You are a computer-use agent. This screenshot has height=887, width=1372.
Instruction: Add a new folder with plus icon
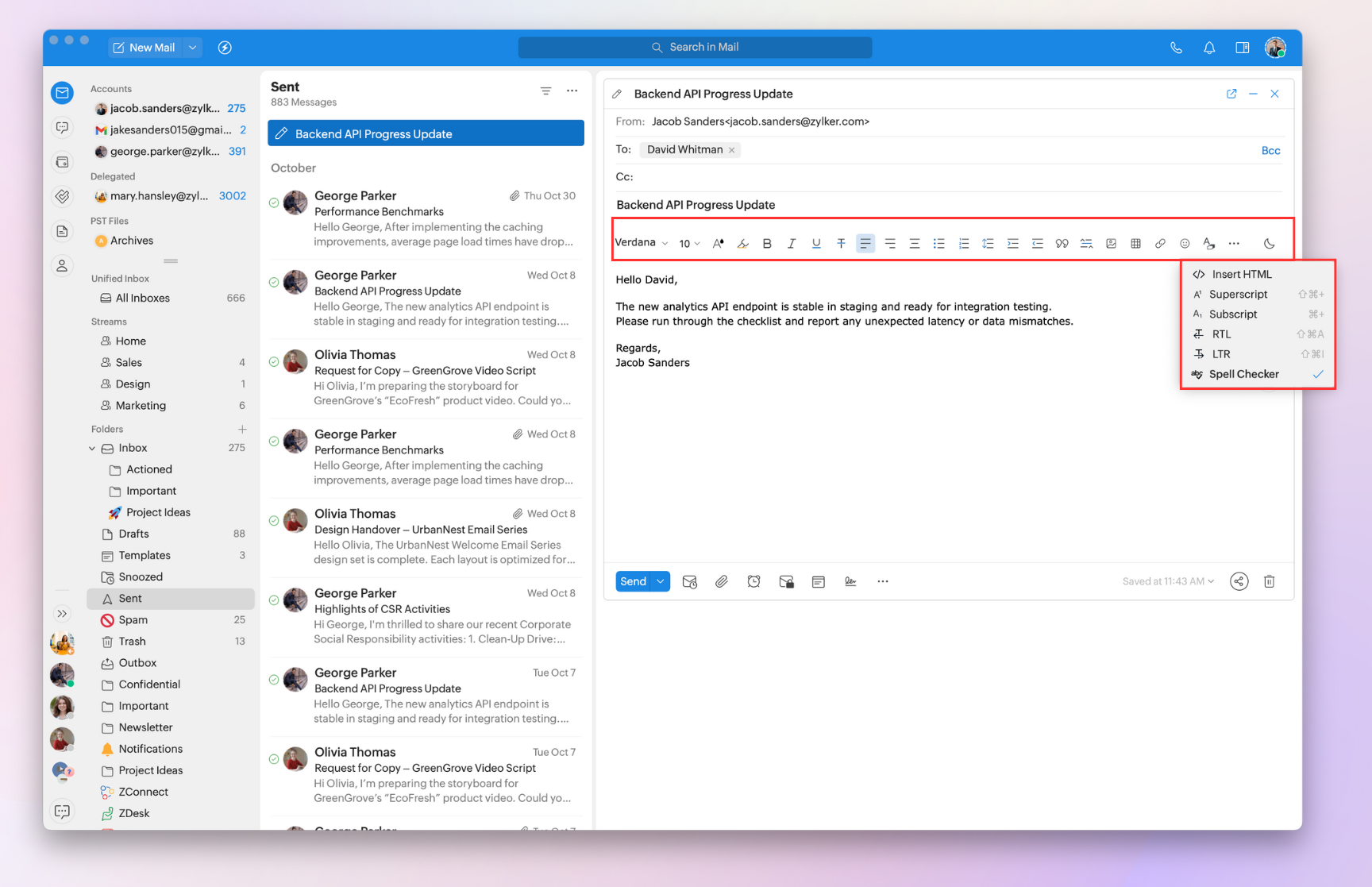[242, 430]
